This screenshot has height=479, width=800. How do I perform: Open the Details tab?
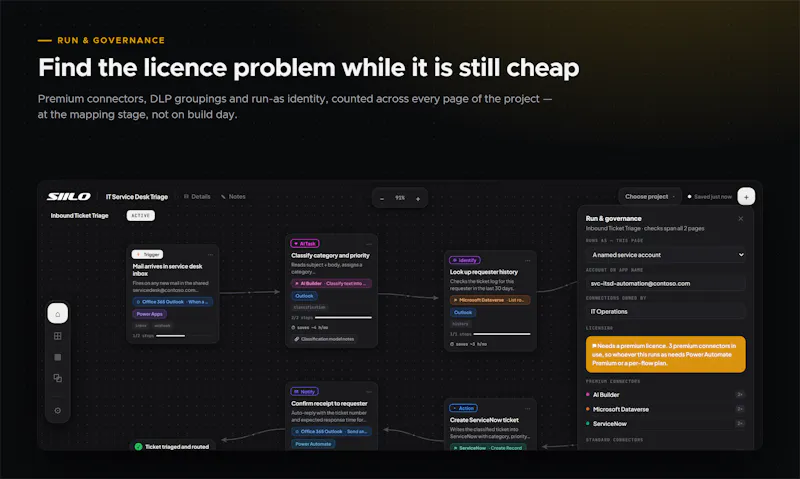[197, 196]
